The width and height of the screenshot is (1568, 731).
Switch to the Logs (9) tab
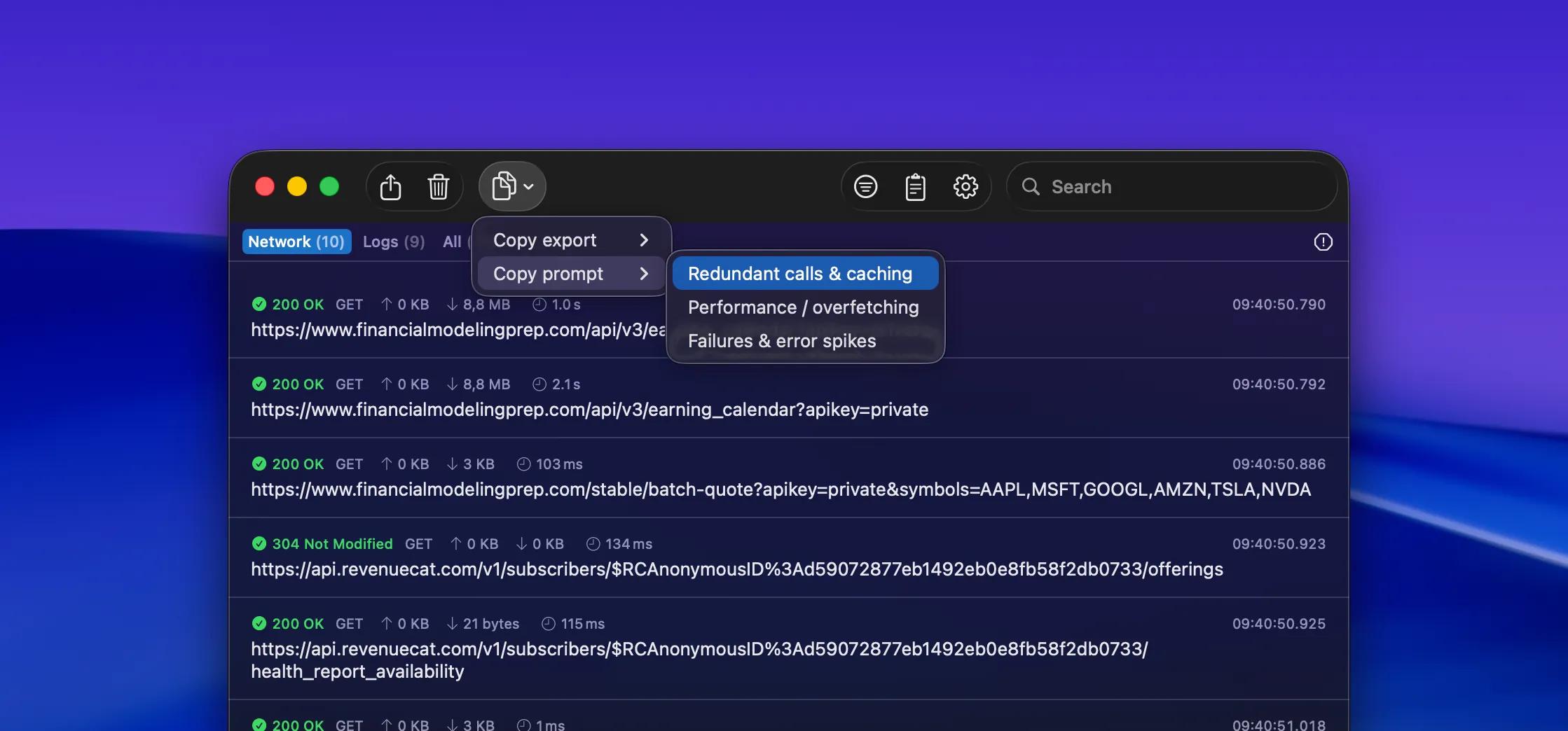click(x=394, y=242)
